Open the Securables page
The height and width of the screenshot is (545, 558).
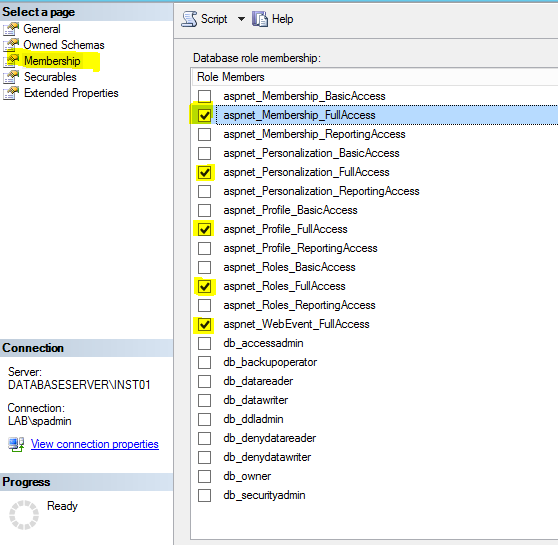(x=50, y=77)
